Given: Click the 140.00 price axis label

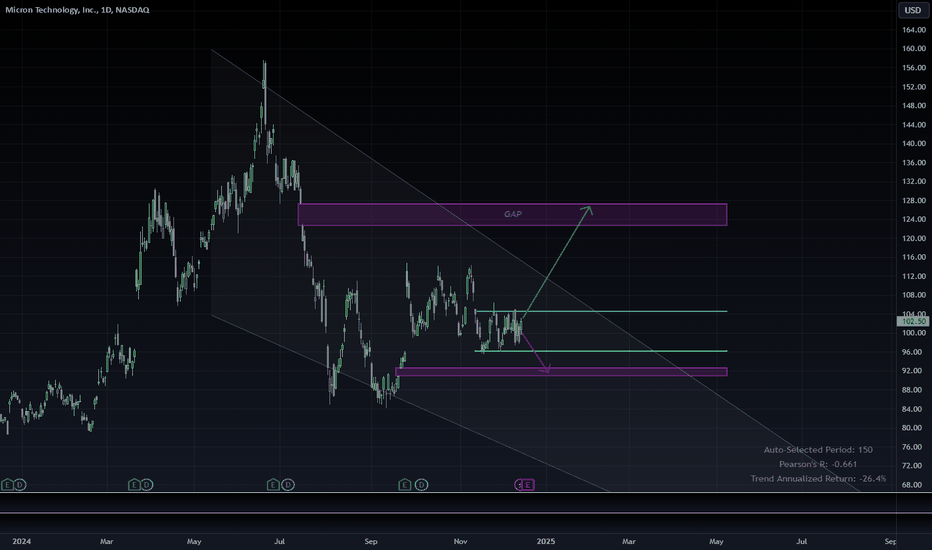Looking at the screenshot, I should click(x=914, y=143).
